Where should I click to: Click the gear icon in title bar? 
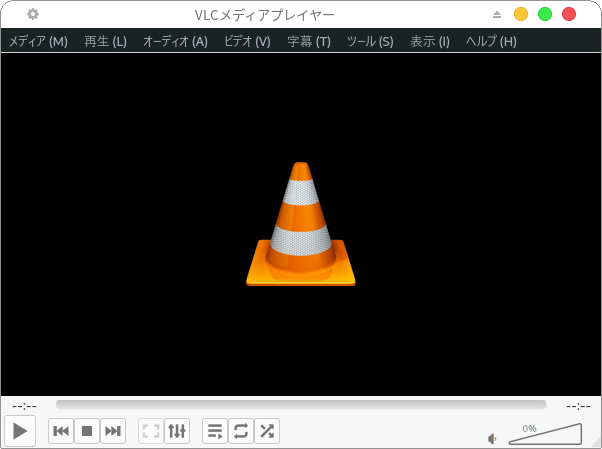[x=33, y=14]
